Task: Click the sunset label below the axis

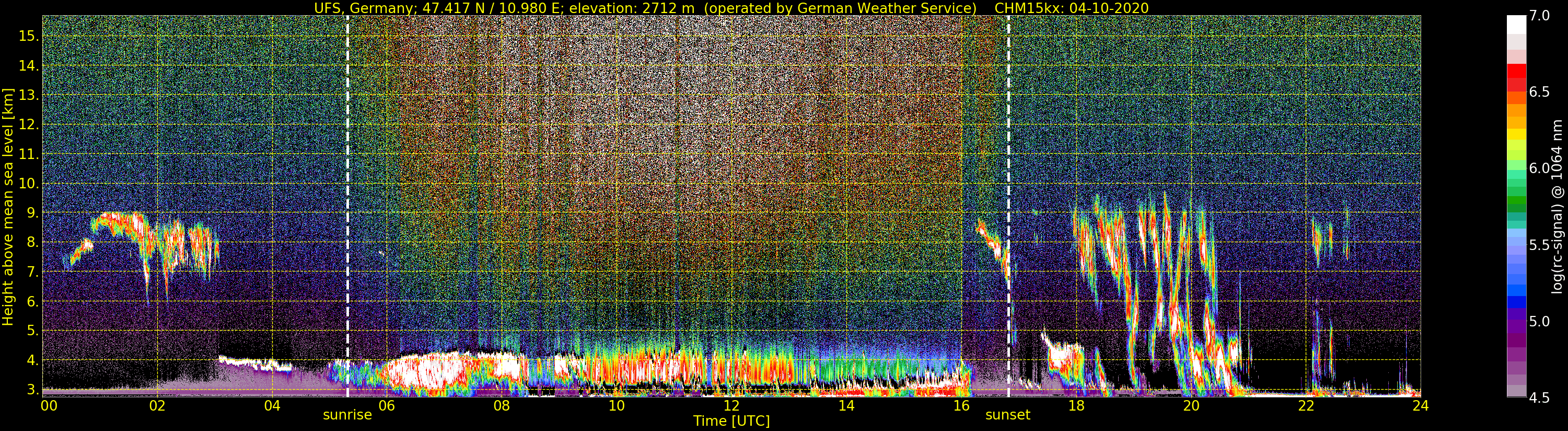Action: point(1007,415)
